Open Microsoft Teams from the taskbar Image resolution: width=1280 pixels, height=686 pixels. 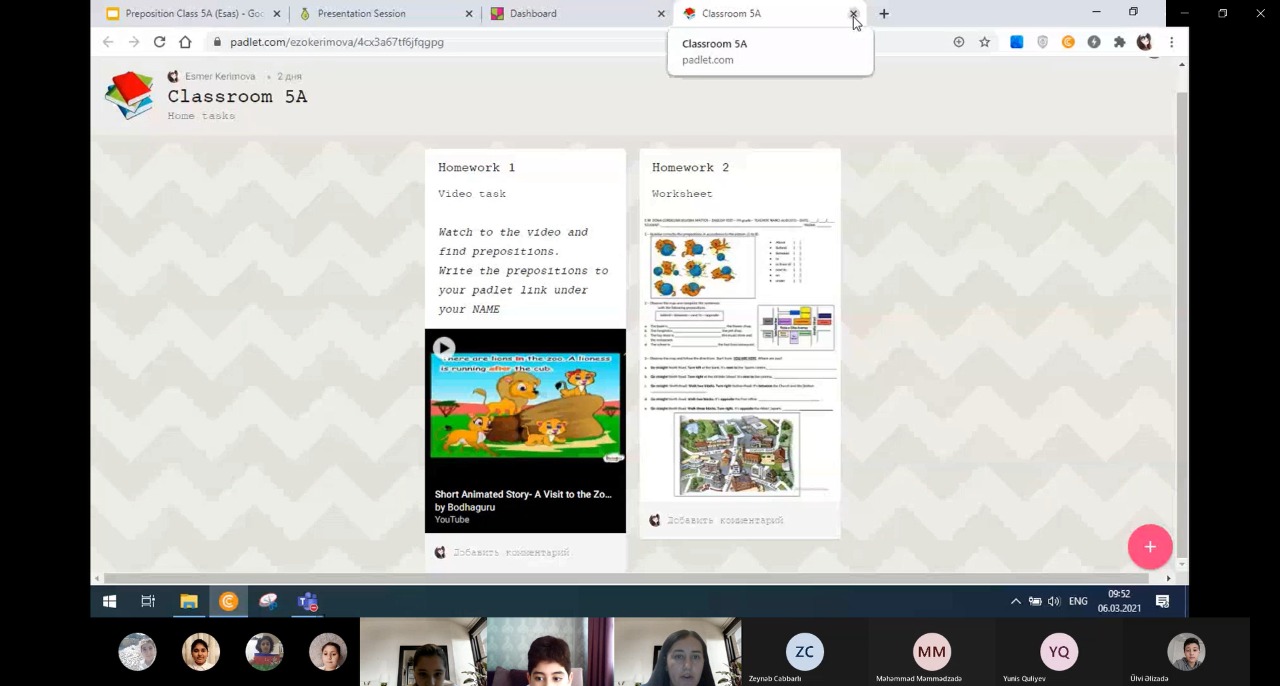coord(308,601)
